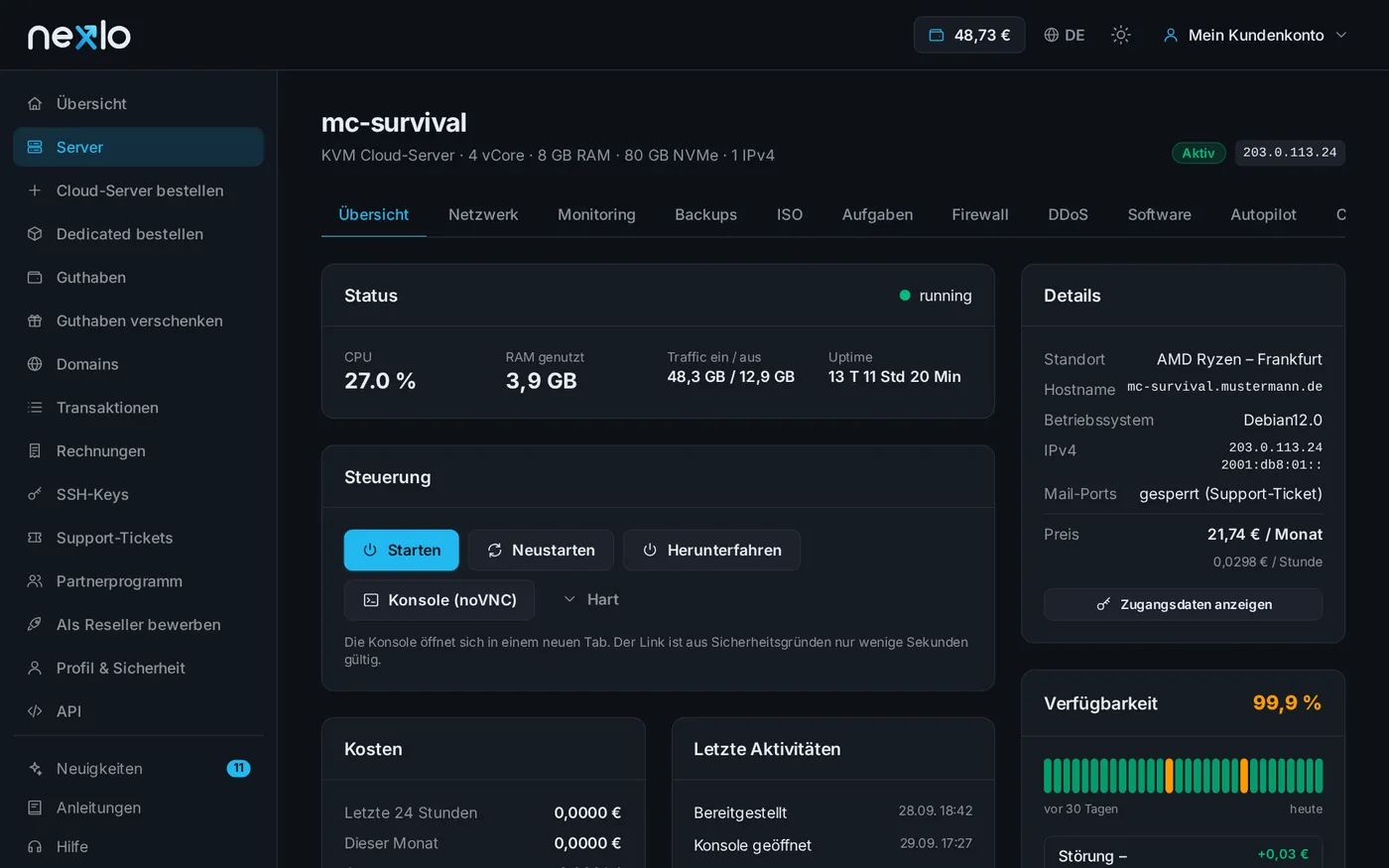Click the first orange bar in Verfügbarkeit chart
Image resolution: width=1389 pixels, height=868 pixels.
pyautogui.click(x=1170, y=776)
